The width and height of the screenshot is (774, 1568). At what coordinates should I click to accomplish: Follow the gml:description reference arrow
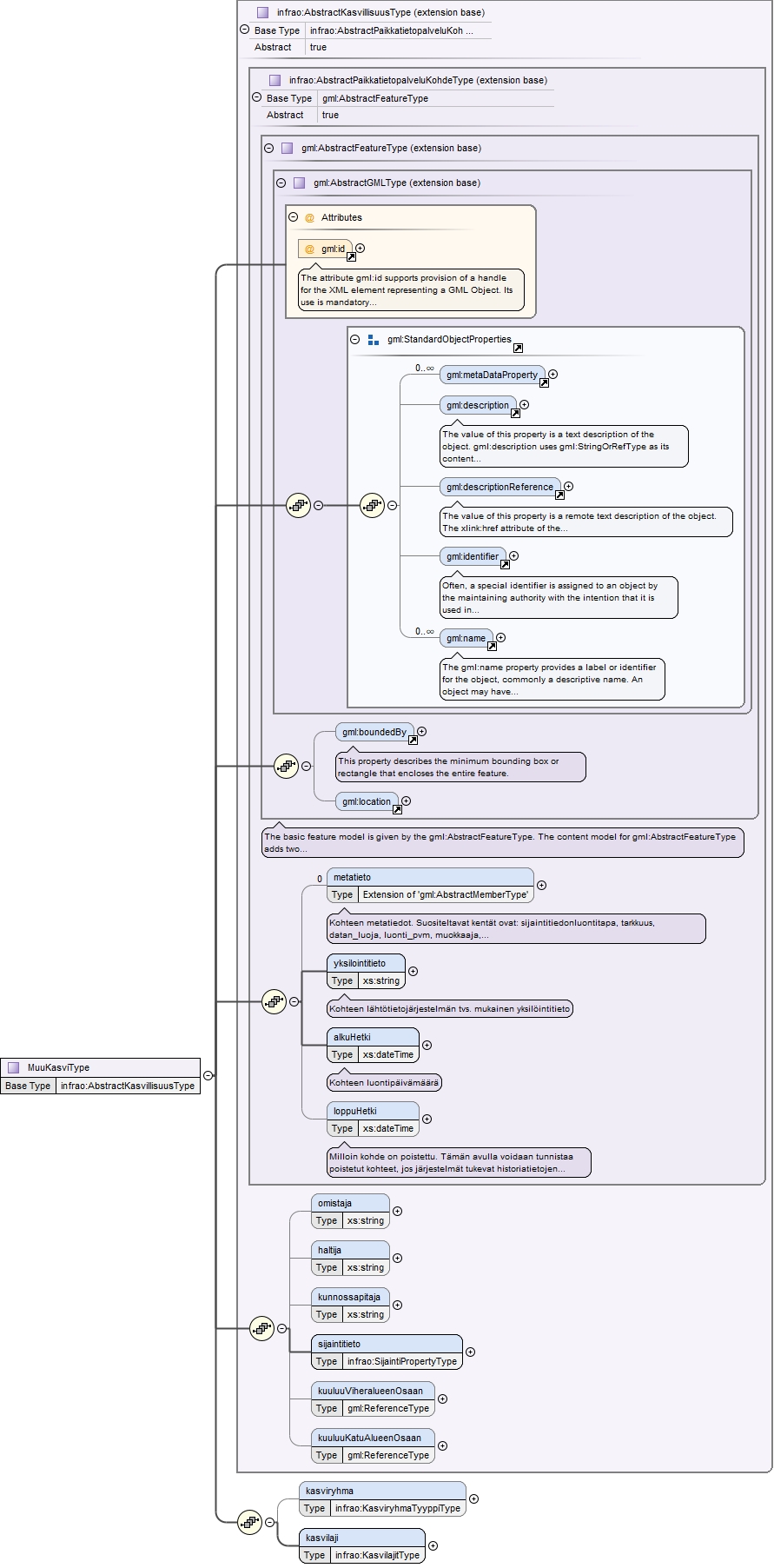tap(515, 413)
